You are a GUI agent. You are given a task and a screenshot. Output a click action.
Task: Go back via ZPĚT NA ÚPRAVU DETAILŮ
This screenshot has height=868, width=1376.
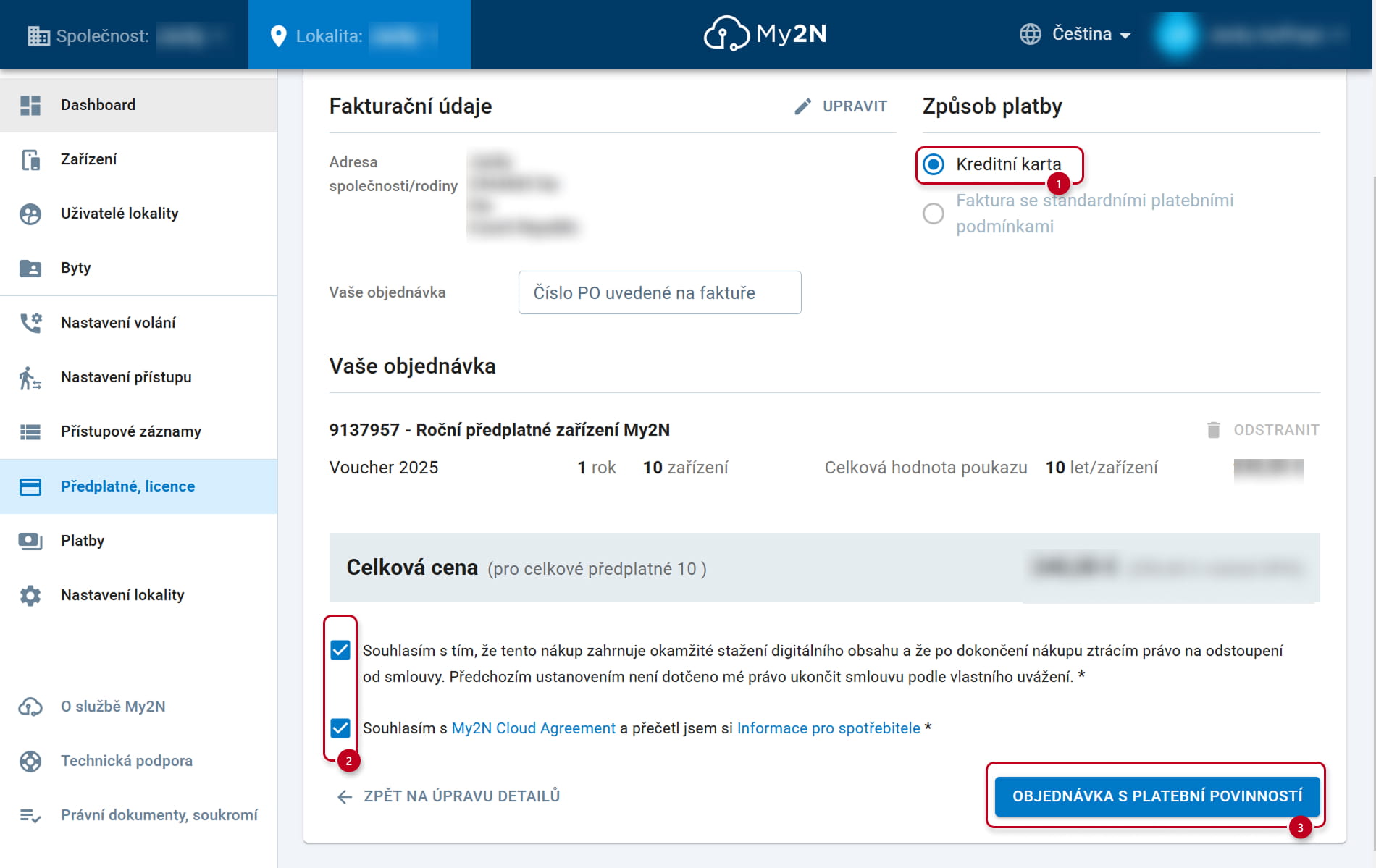click(x=449, y=796)
